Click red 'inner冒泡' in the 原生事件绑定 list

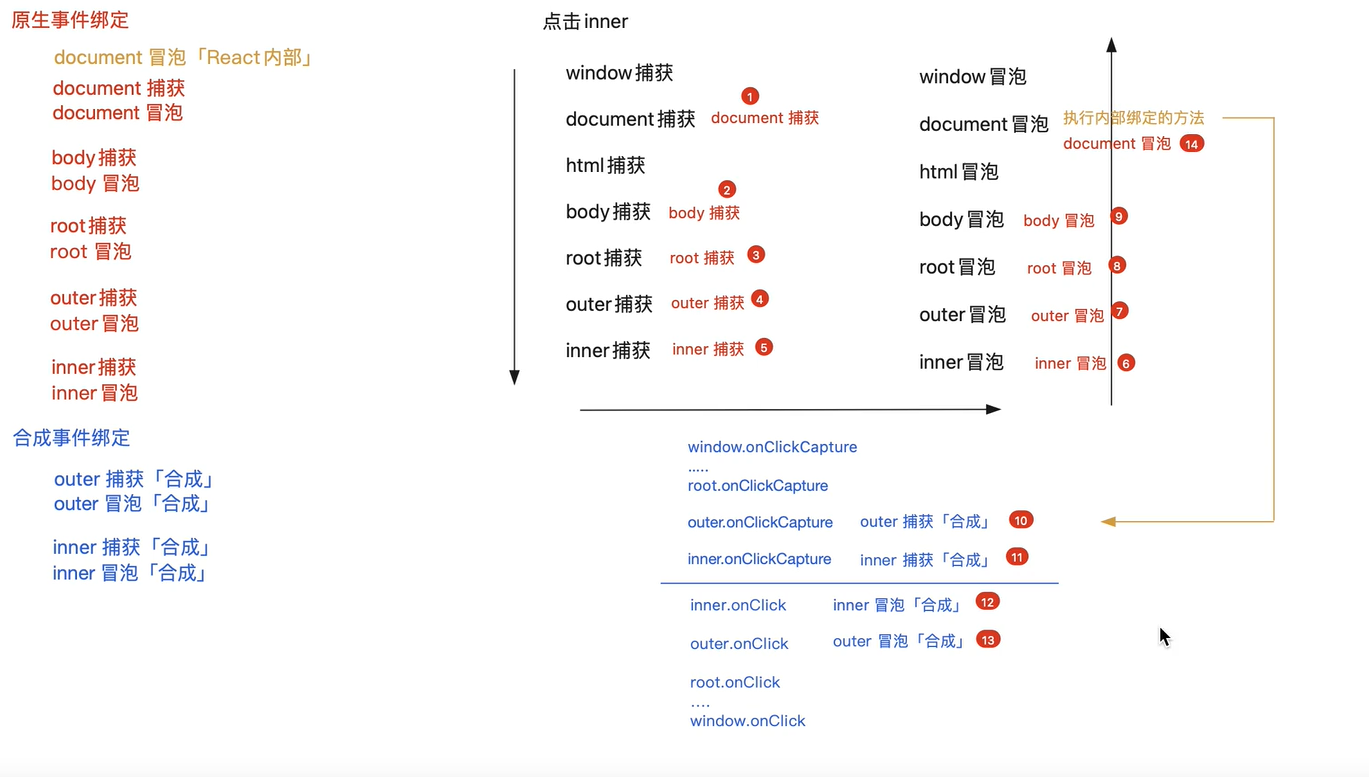coord(95,393)
